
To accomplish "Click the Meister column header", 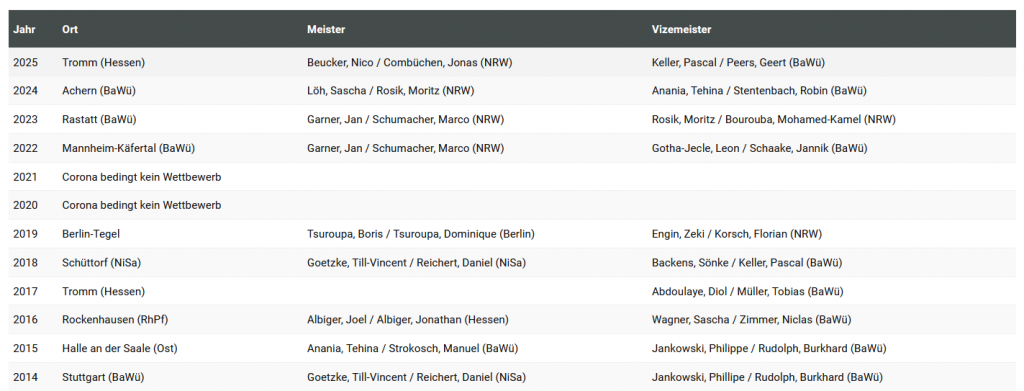I will (x=326, y=29).
